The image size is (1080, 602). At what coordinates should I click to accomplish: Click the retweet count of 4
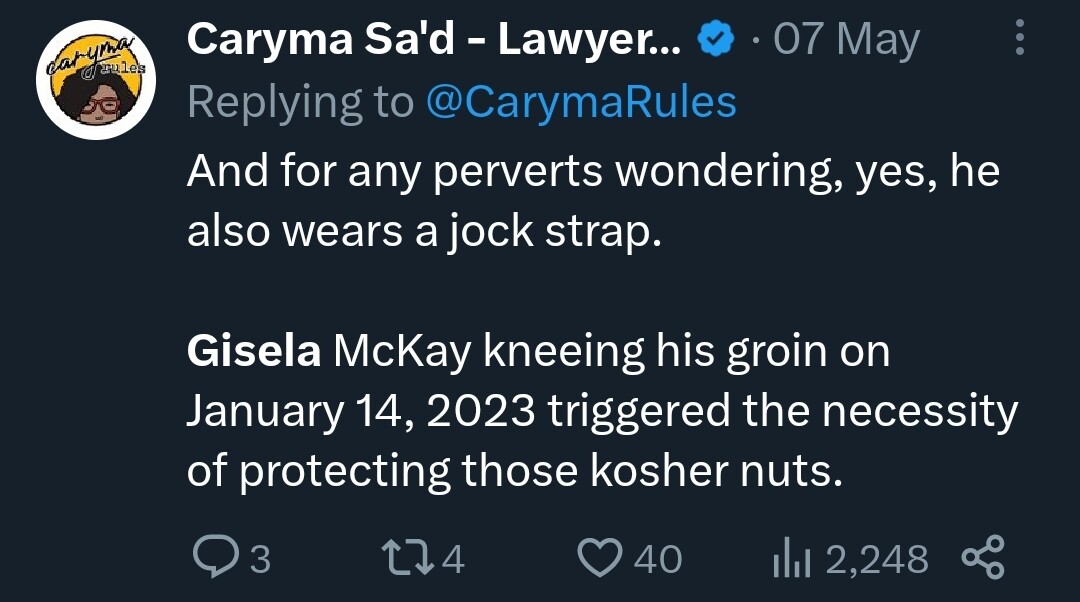(x=453, y=559)
